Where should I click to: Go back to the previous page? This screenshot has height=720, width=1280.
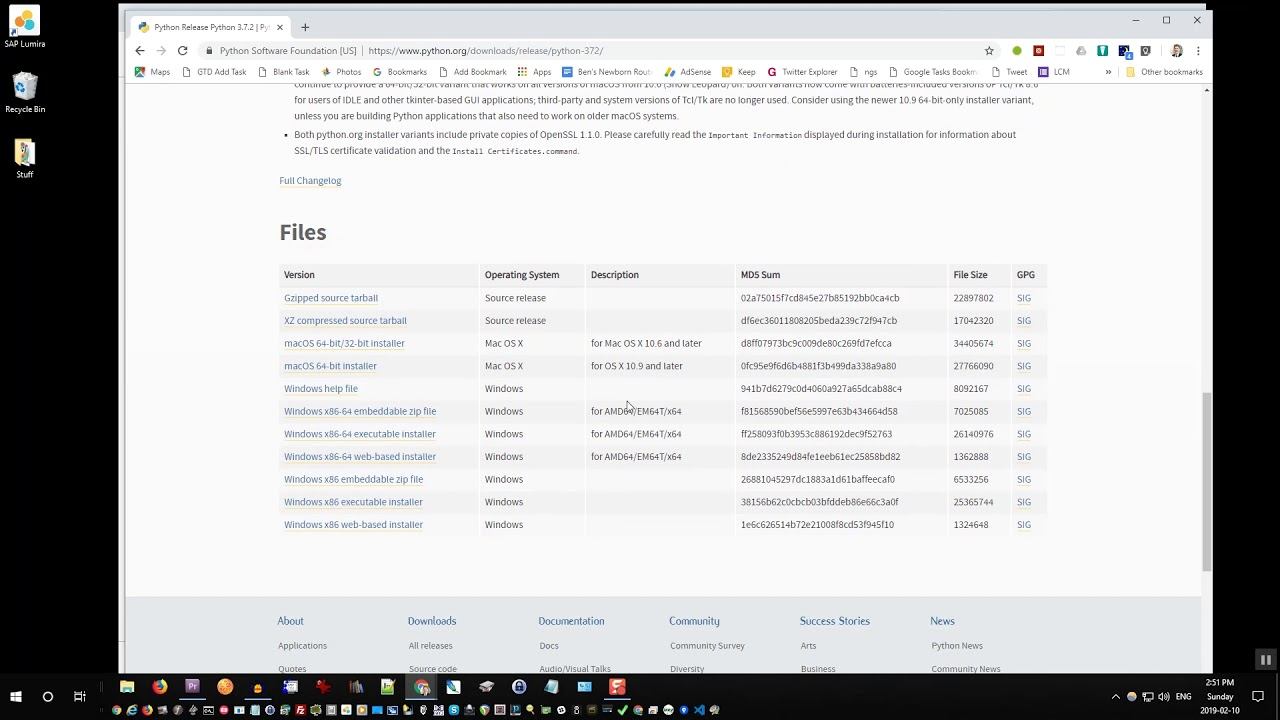point(140,51)
